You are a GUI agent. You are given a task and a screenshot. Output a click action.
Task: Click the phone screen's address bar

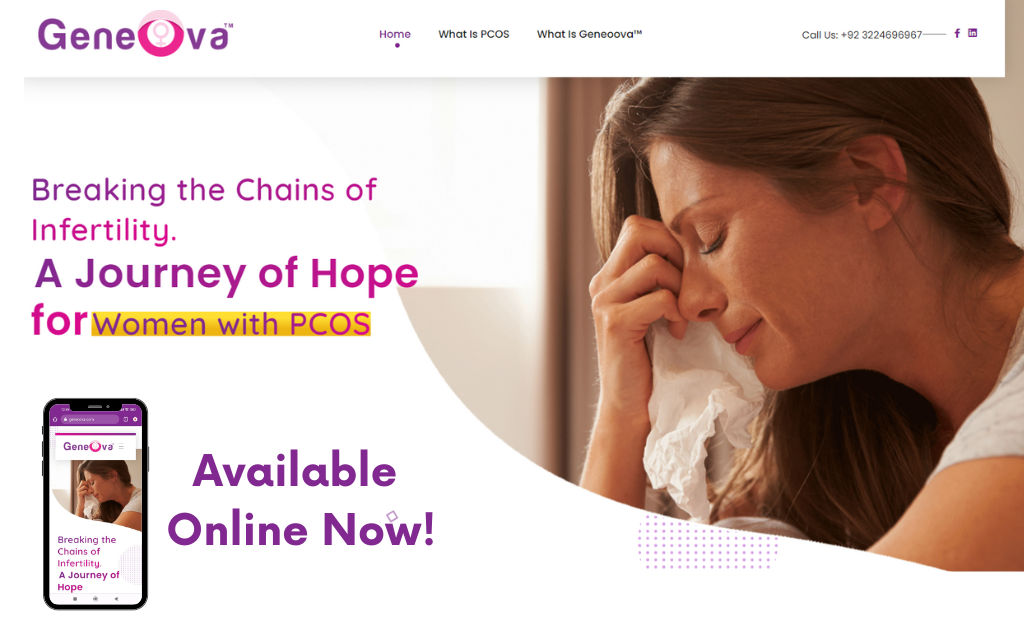tap(89, 419)
